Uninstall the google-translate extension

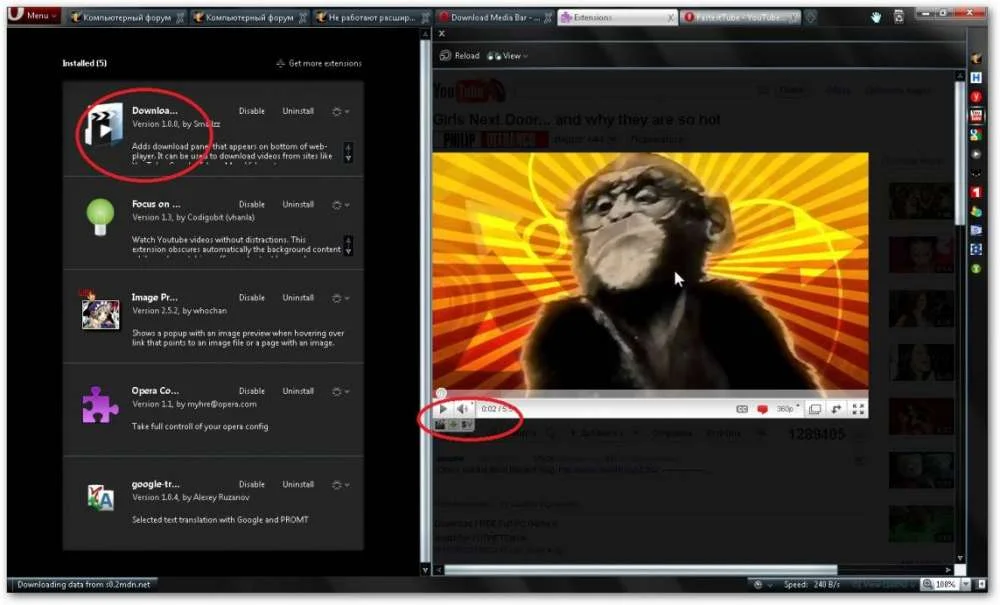(x=298, y=485)
